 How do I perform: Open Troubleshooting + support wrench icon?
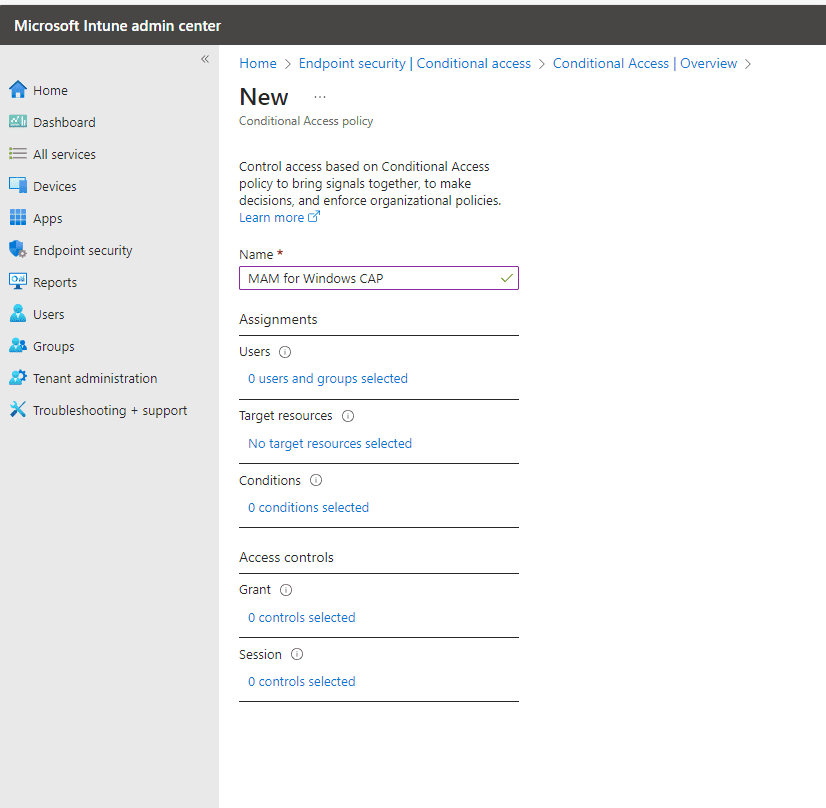pyautogui.click(x=17, y=410)
